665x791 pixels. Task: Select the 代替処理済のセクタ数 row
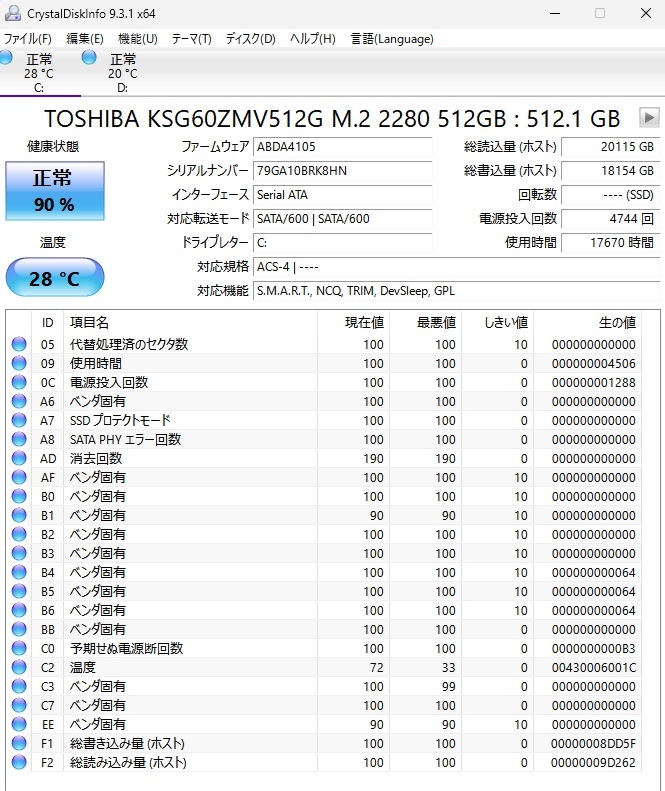click(324, 344)
